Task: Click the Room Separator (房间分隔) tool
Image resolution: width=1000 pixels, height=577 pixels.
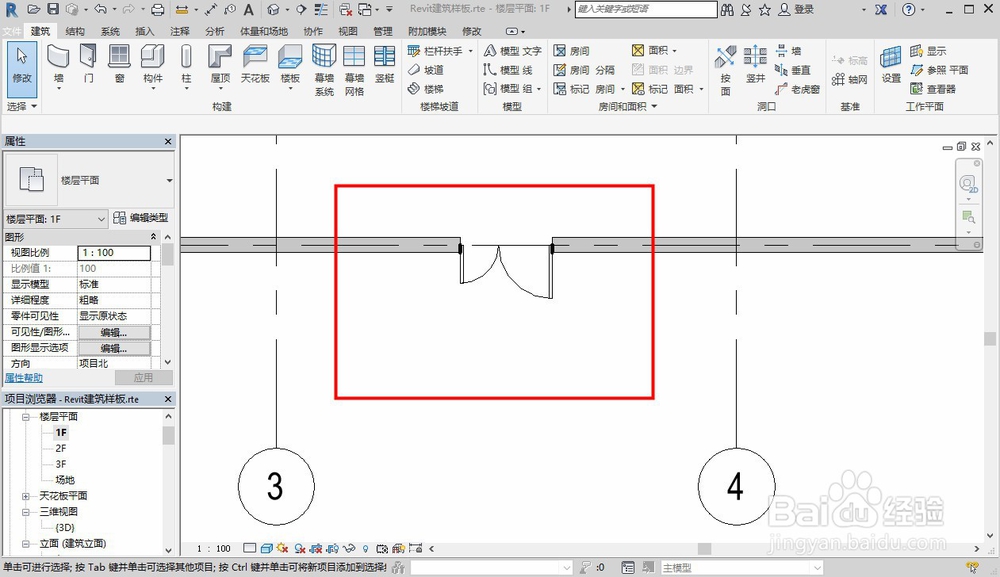Action: 584,69
